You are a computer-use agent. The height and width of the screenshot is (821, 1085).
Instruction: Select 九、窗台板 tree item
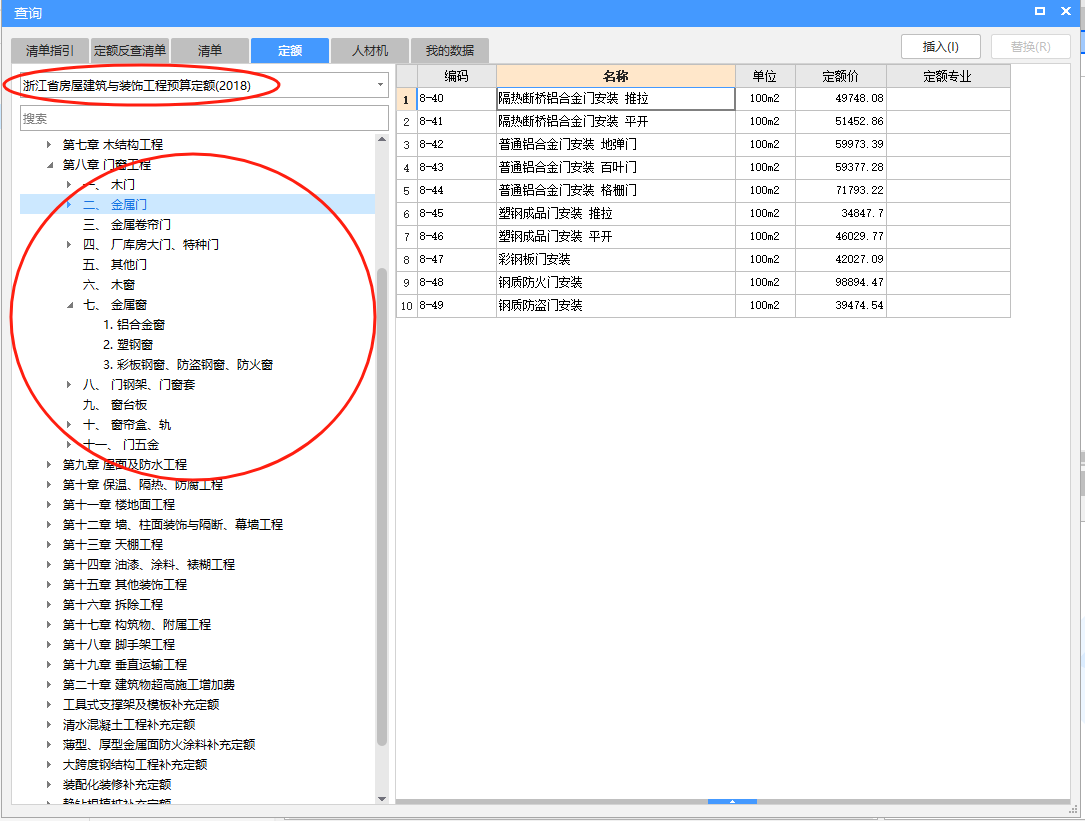point(115,405)
